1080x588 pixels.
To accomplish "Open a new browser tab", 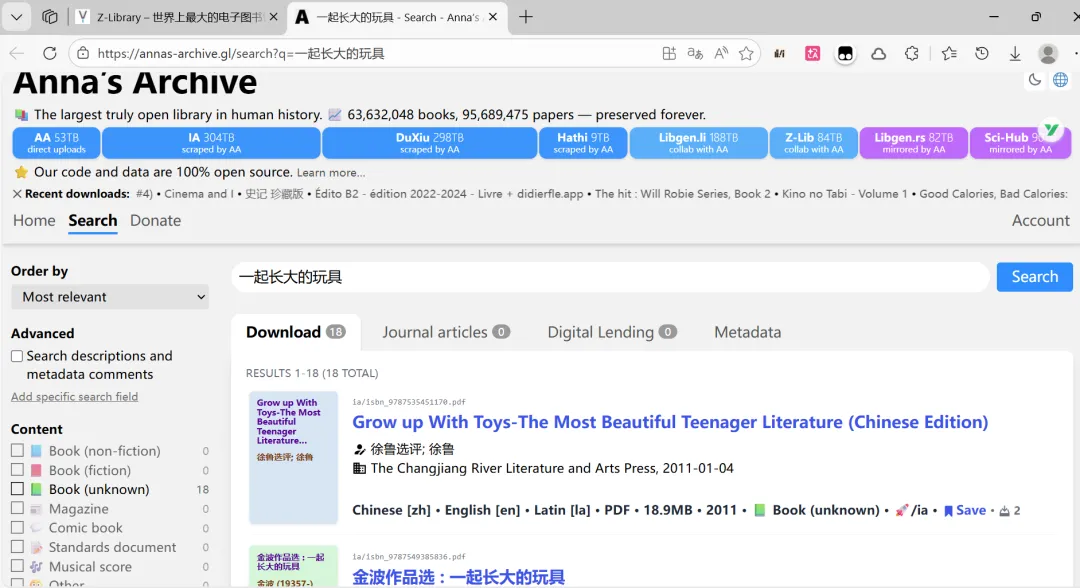I will [x=526, y=17].
